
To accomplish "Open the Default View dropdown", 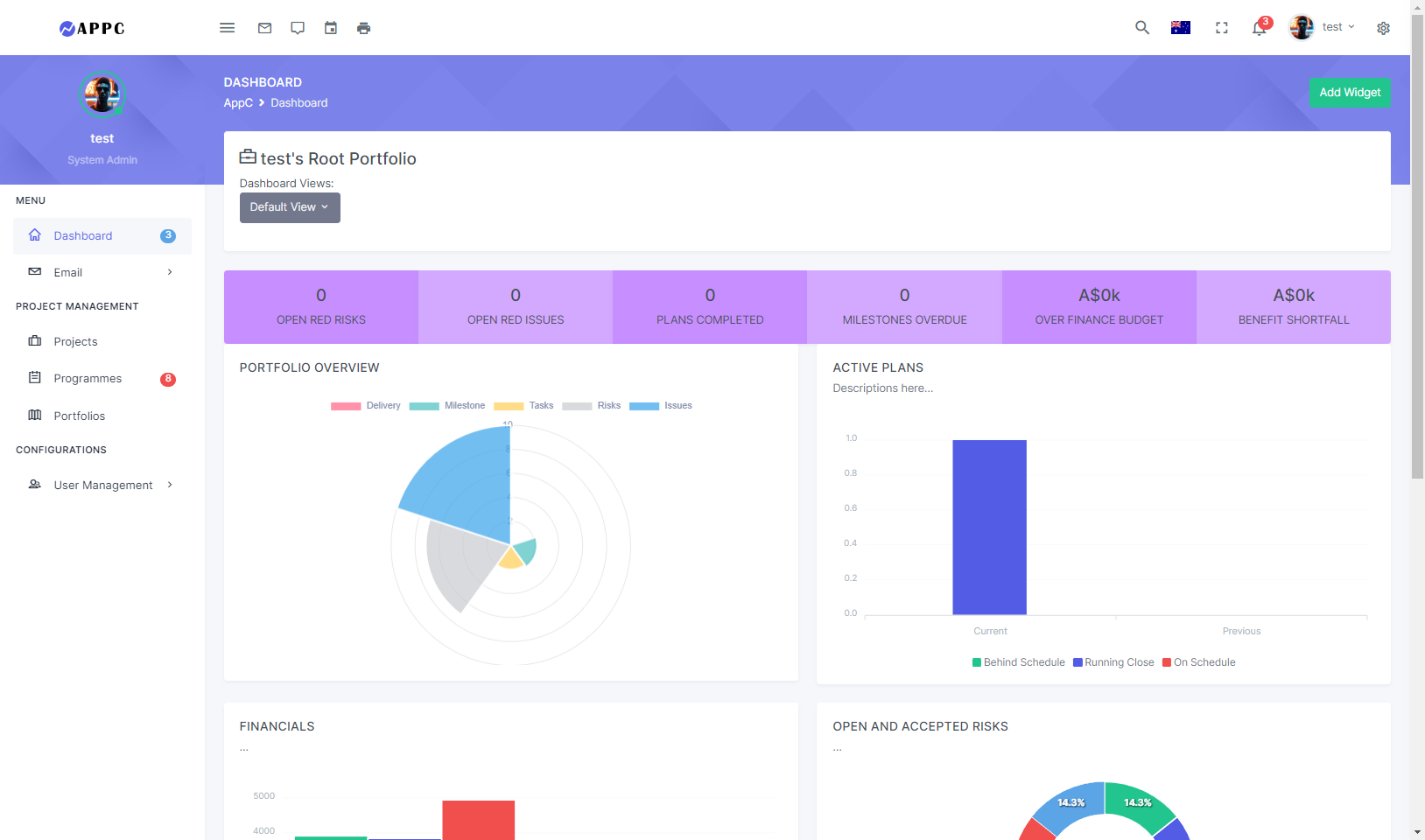I will pyautogui.click(x=290, y=207).
